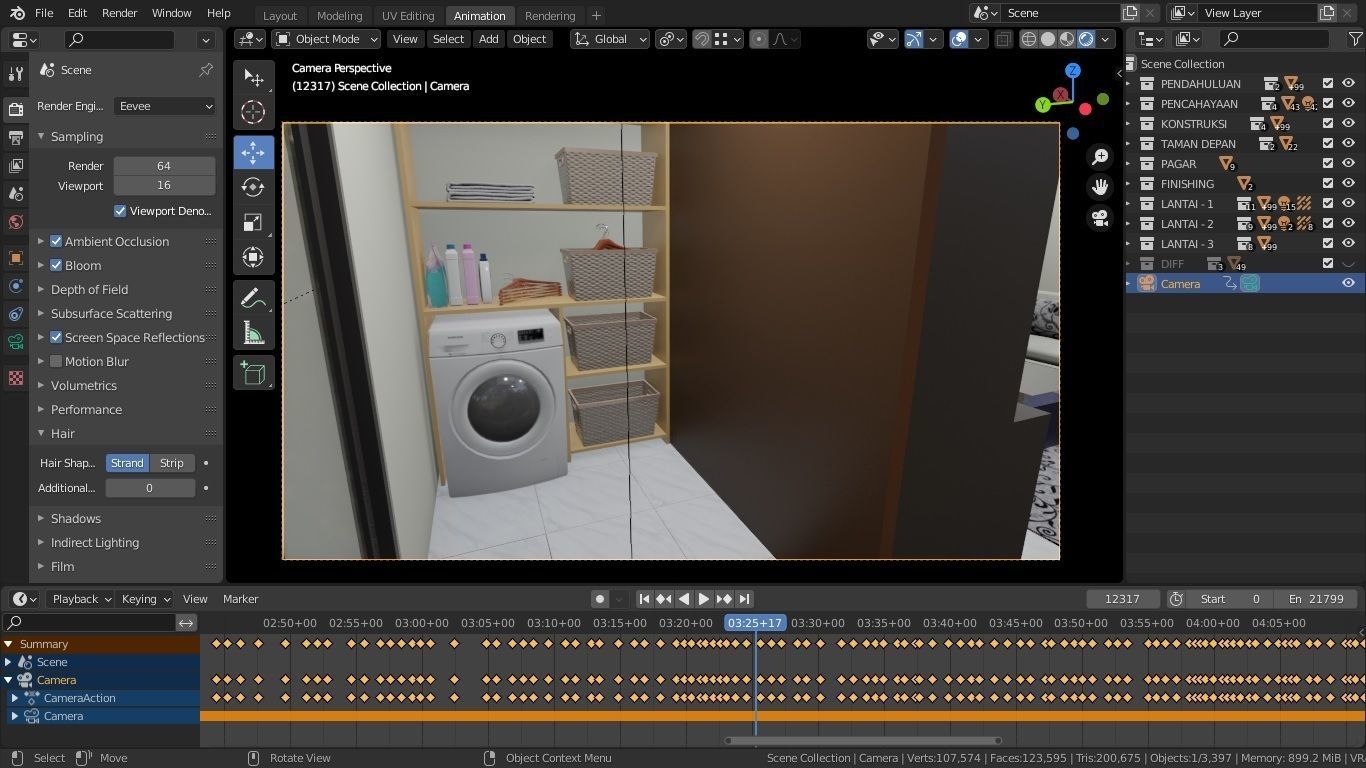Click the pan view hand icon
The image size is (1366, 768).
tap(1100, 187)
